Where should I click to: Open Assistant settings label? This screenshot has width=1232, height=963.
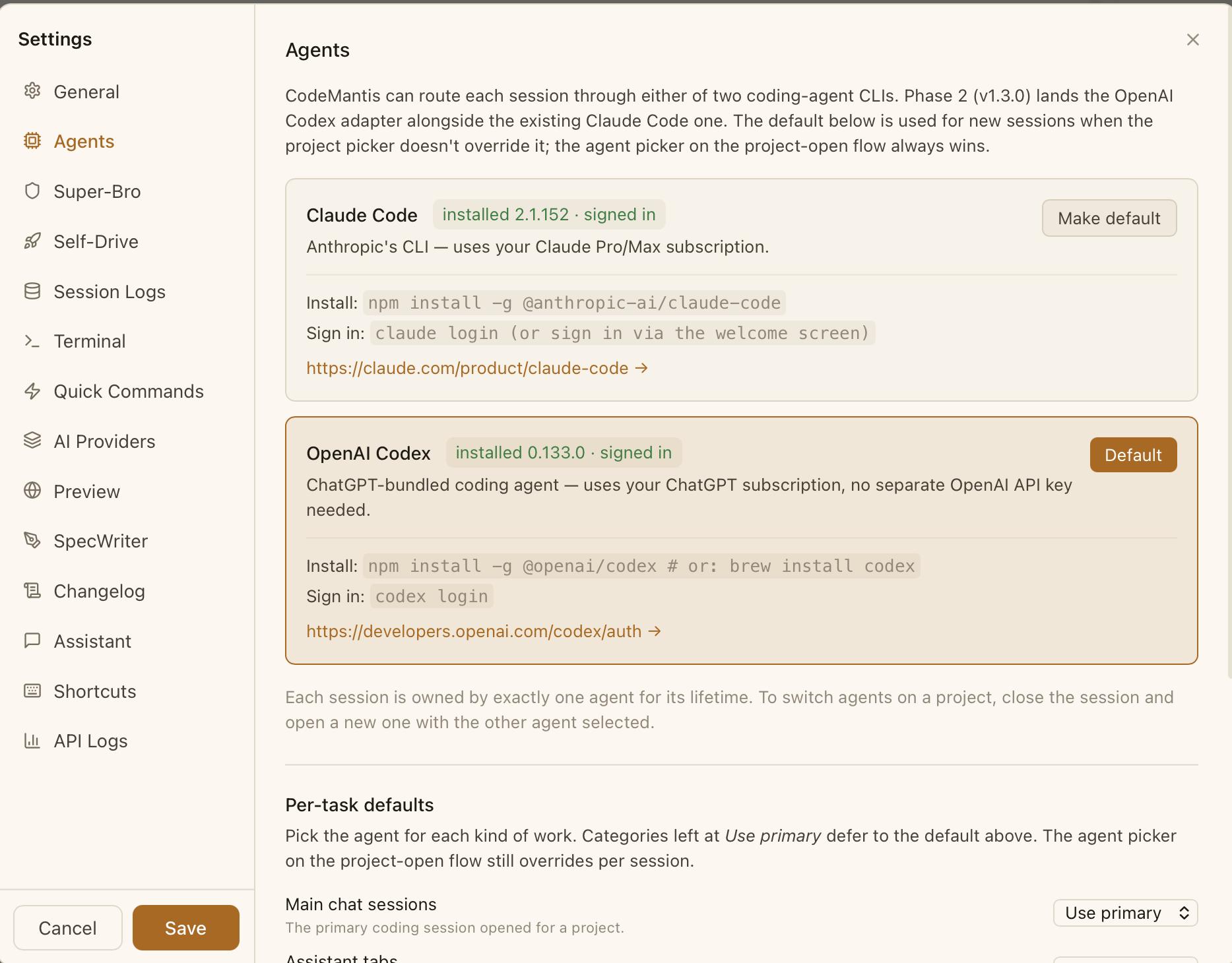pos(92,641)
